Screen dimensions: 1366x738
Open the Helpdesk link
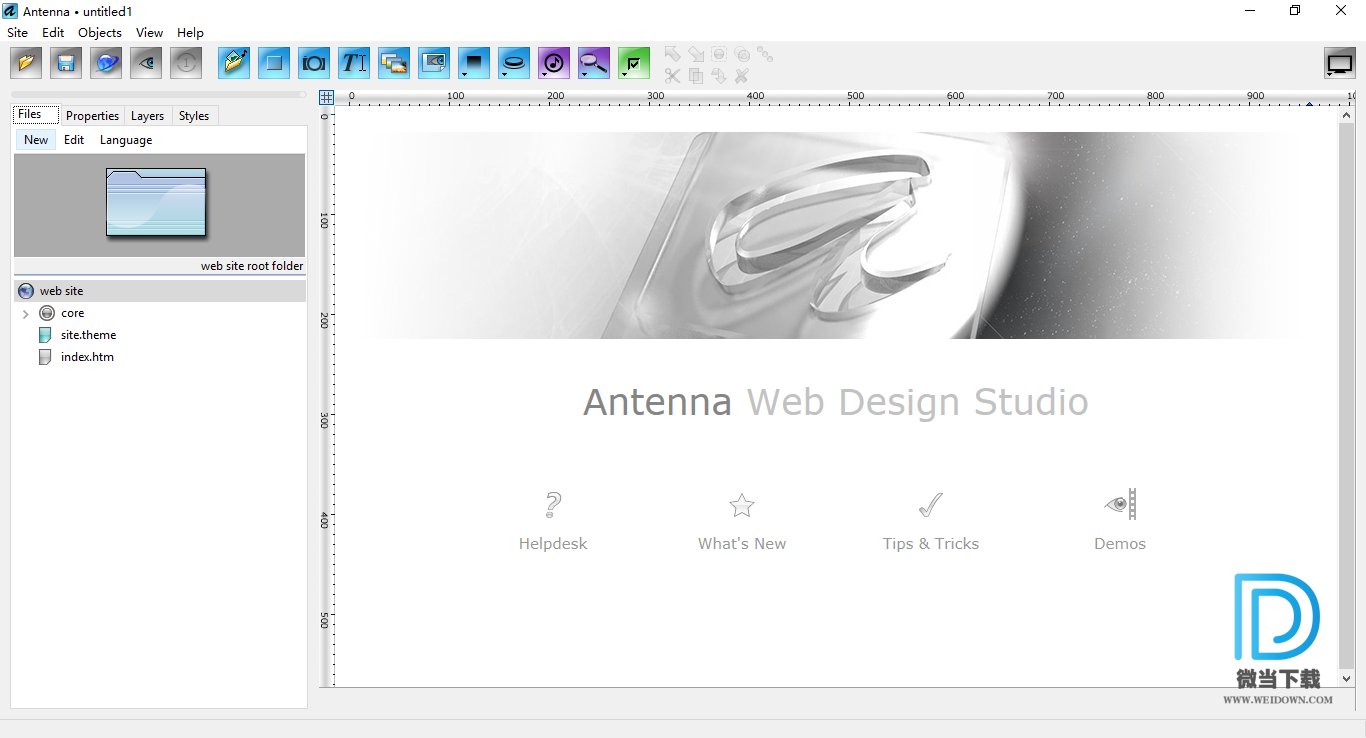[x=553, y=544]
